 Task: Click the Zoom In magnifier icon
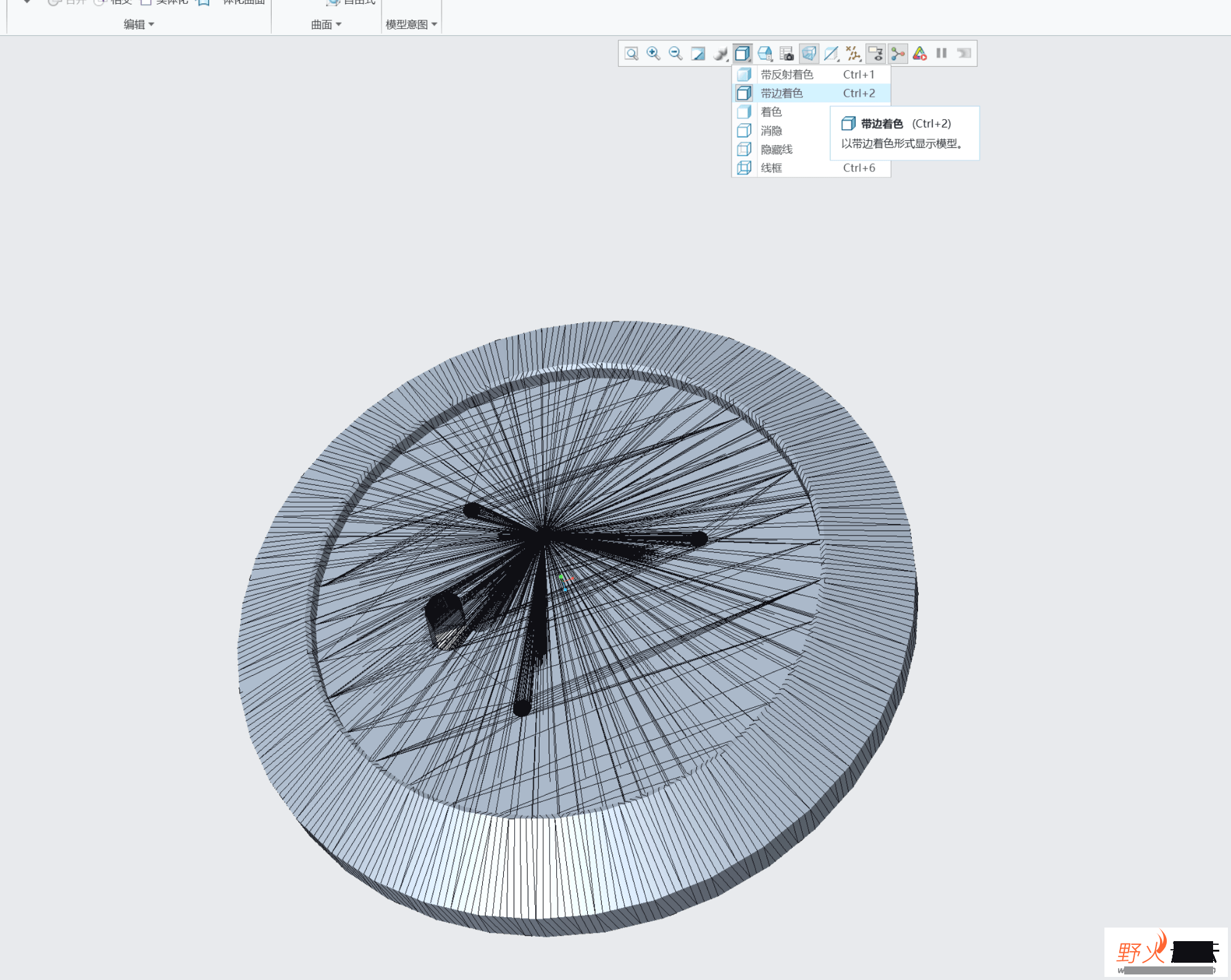click(x=653, y=54)
